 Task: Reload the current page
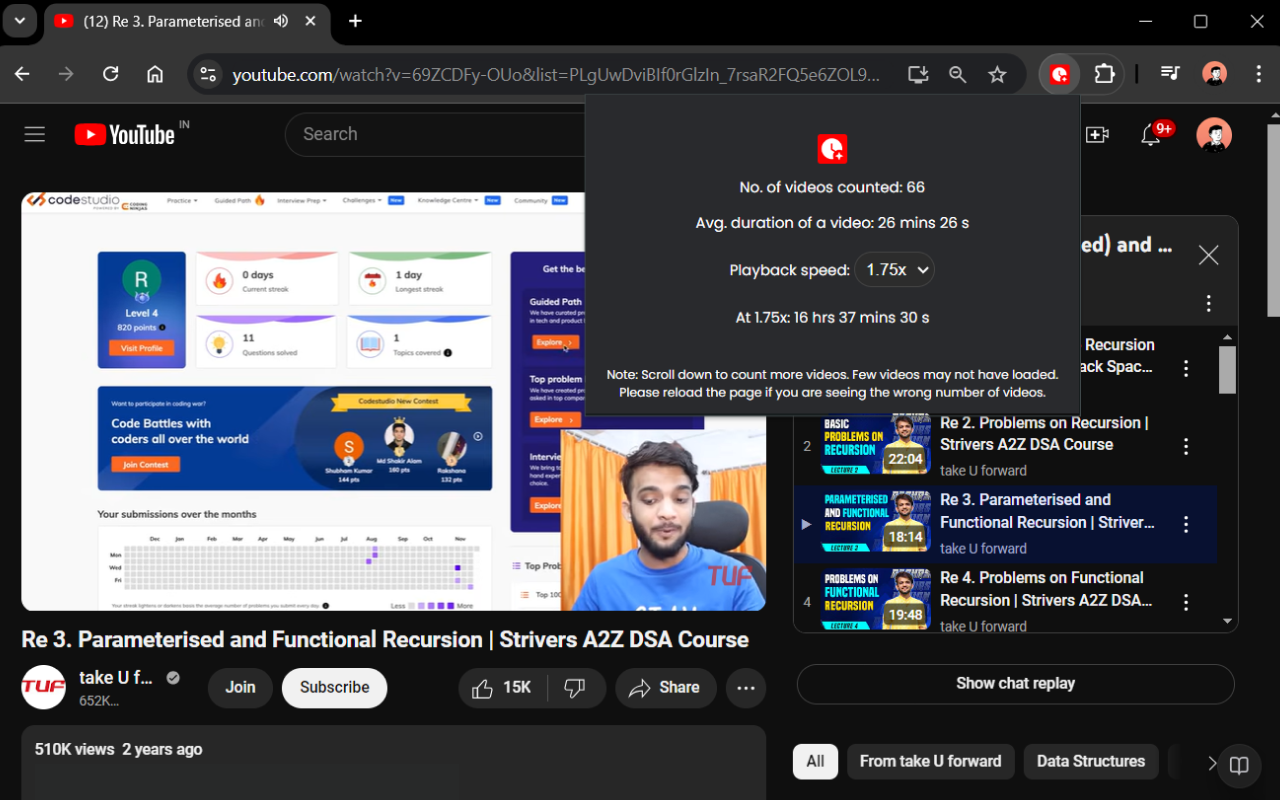click(x=111, y=74)
